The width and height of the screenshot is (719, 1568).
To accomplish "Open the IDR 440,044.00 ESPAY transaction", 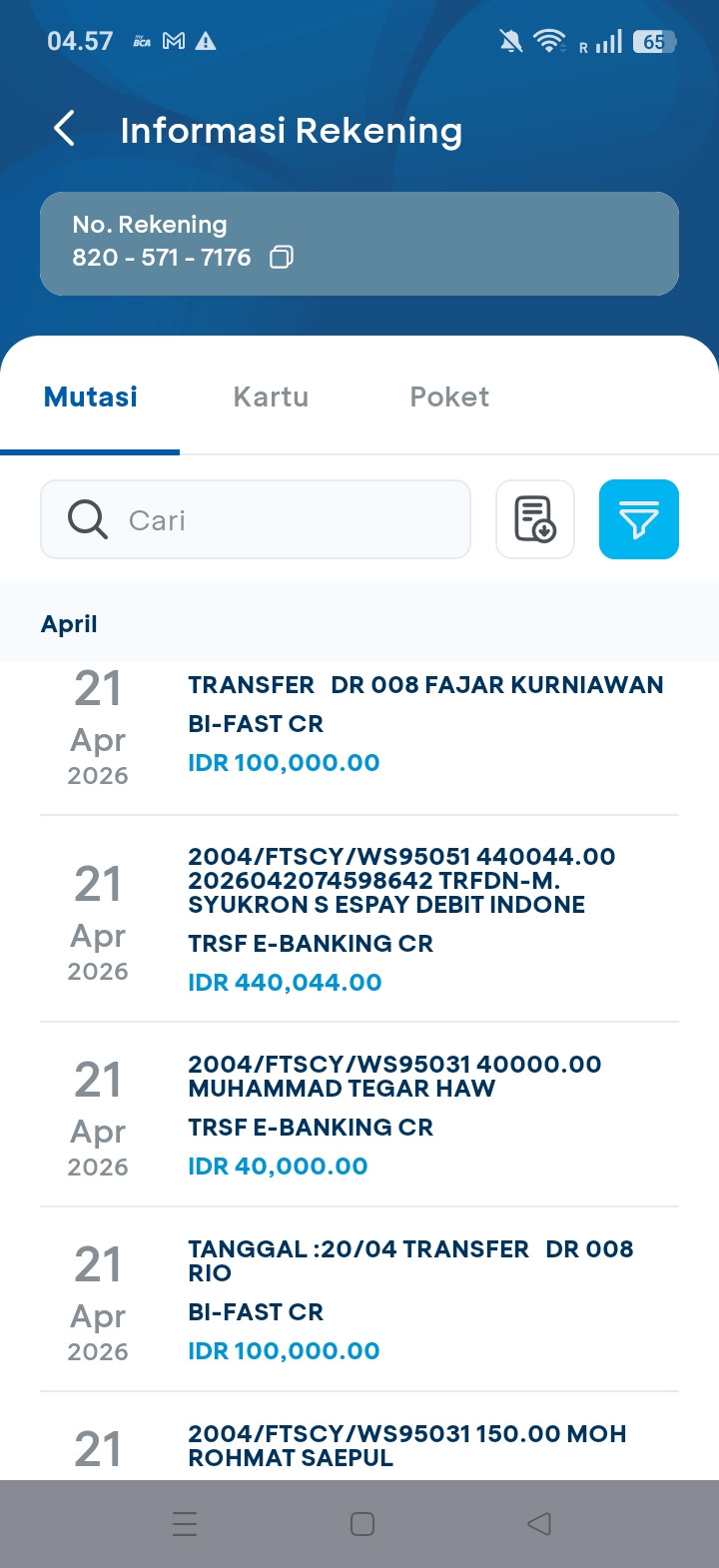I will click(x=359, y=919).
